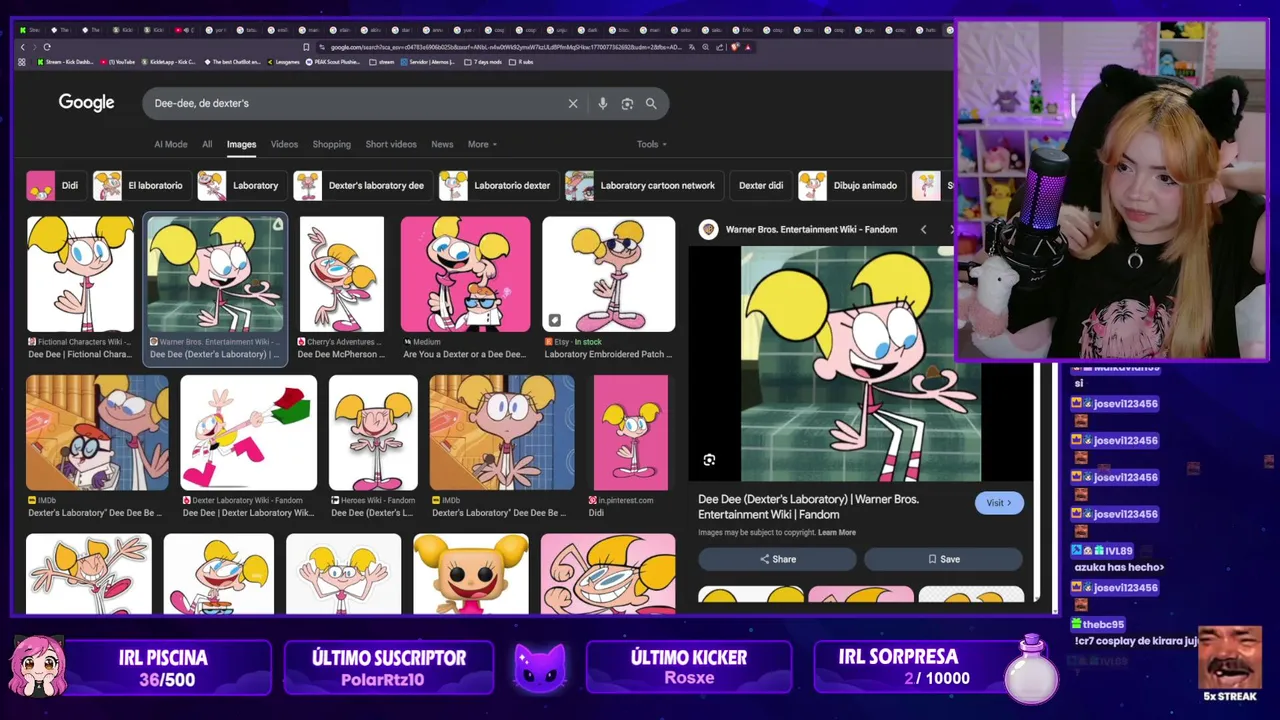The image size is (1280, 720).
Task: Open Cherry's Adventures Dee Dee McPherson image
Action: [x=341, y=274]
